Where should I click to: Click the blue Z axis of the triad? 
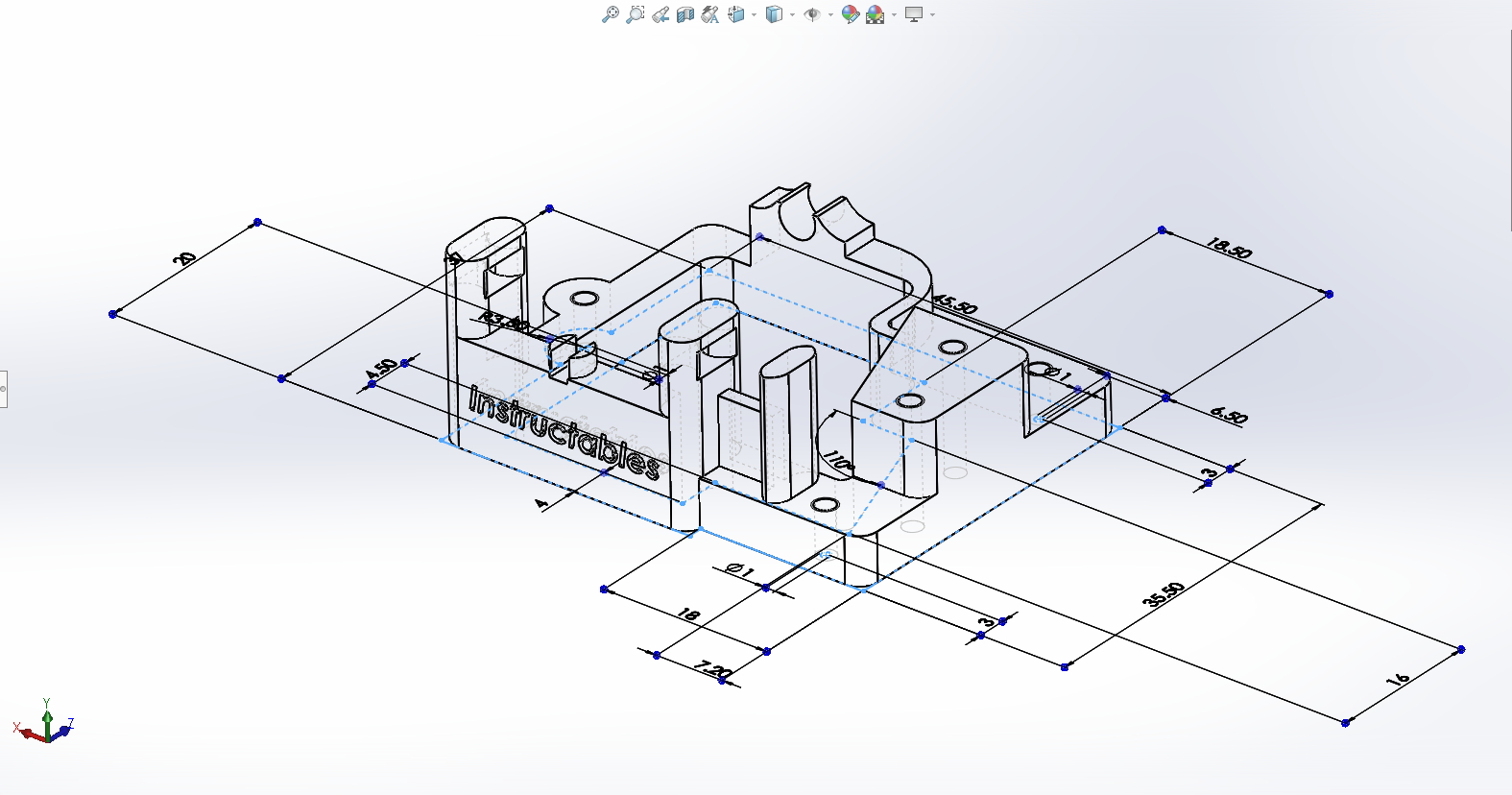63,729
